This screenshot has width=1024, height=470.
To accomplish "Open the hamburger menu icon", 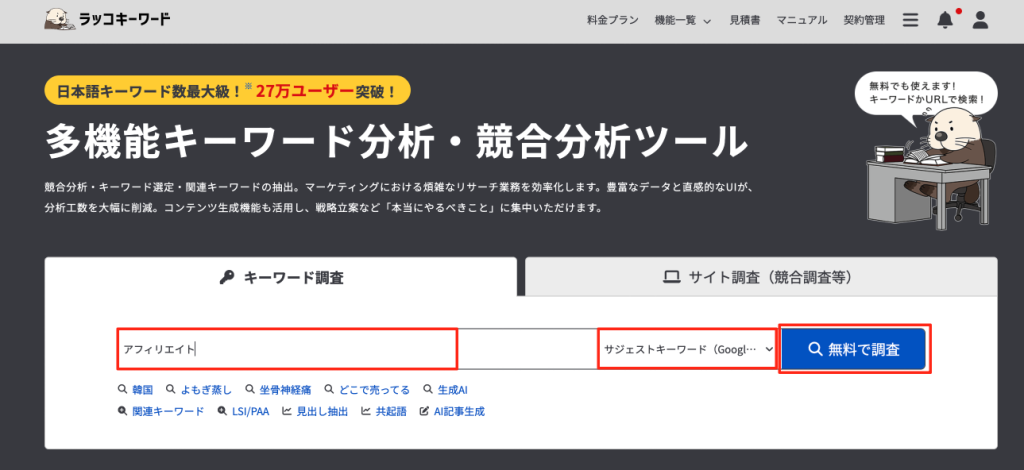I will click(910, 20).
